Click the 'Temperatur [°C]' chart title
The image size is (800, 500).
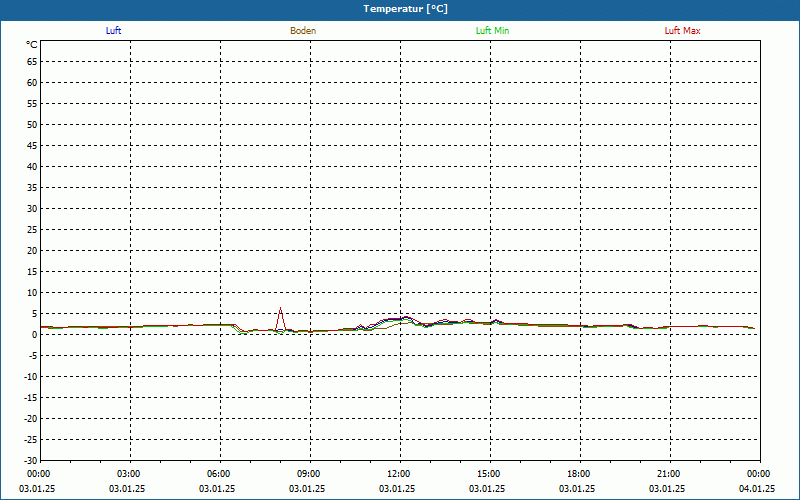click(406, 9)
